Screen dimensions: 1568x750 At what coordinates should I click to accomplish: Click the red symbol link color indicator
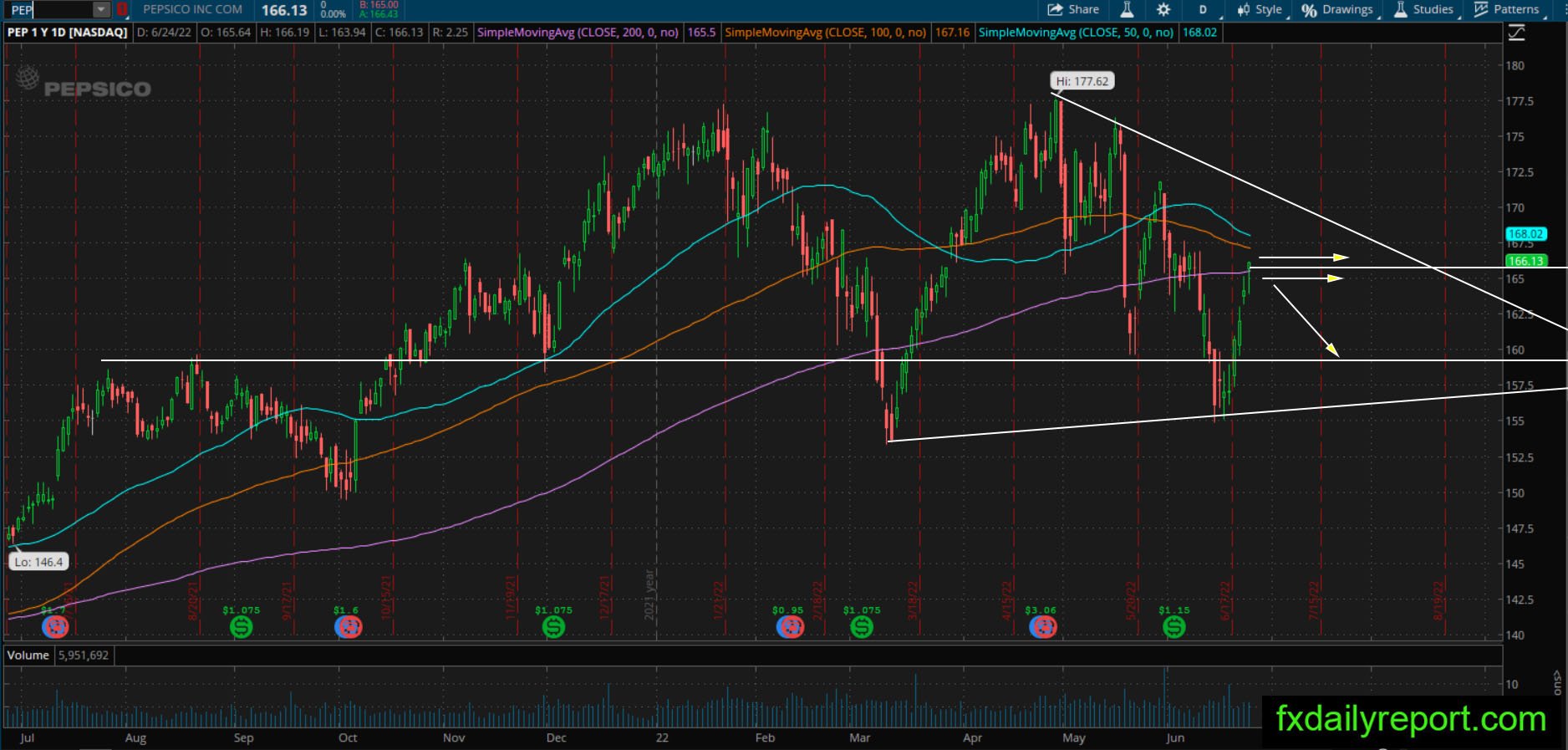pyautogui.click(x=122, y=10)
